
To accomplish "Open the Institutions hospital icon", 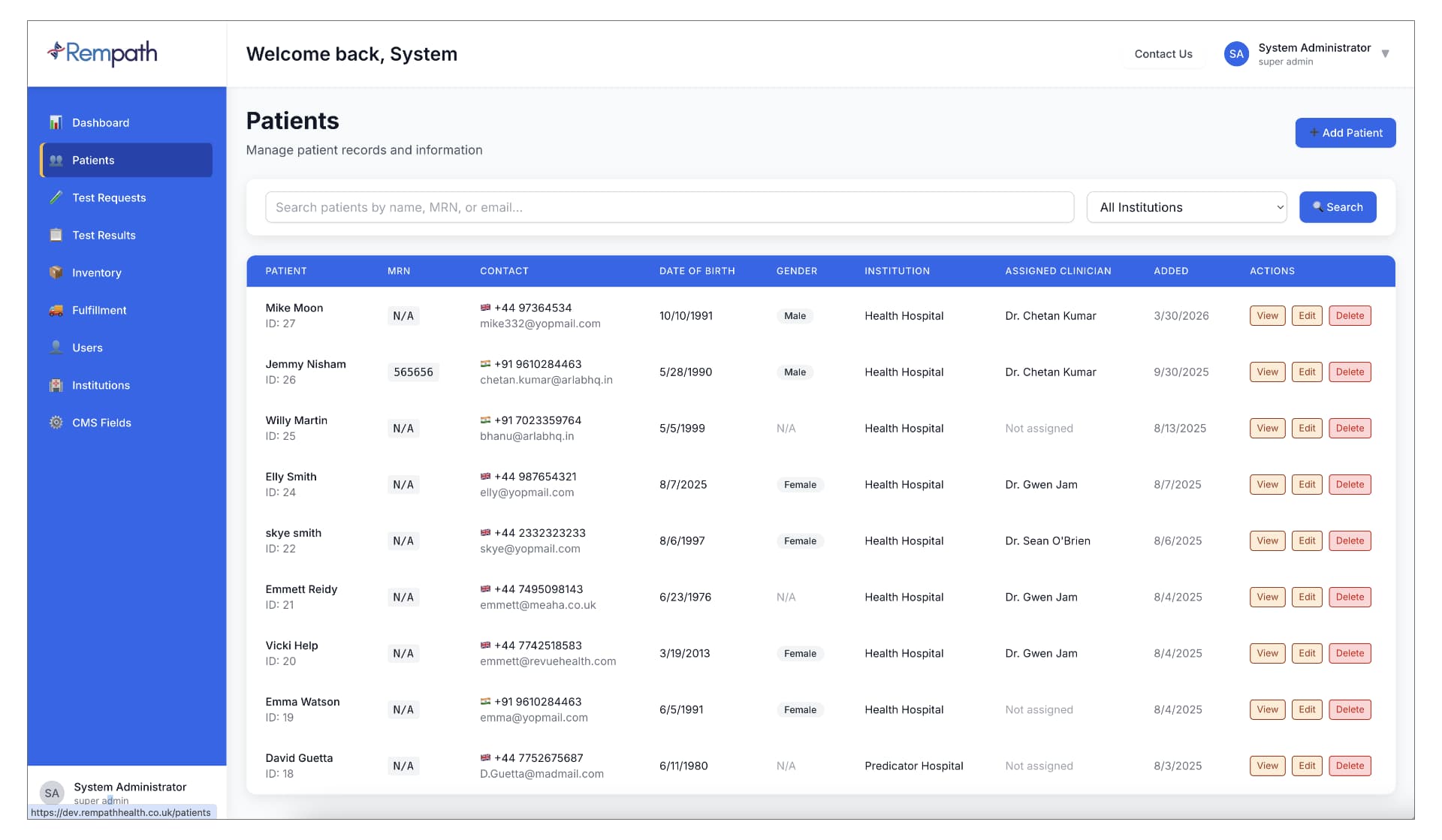I will coord(56,385).
